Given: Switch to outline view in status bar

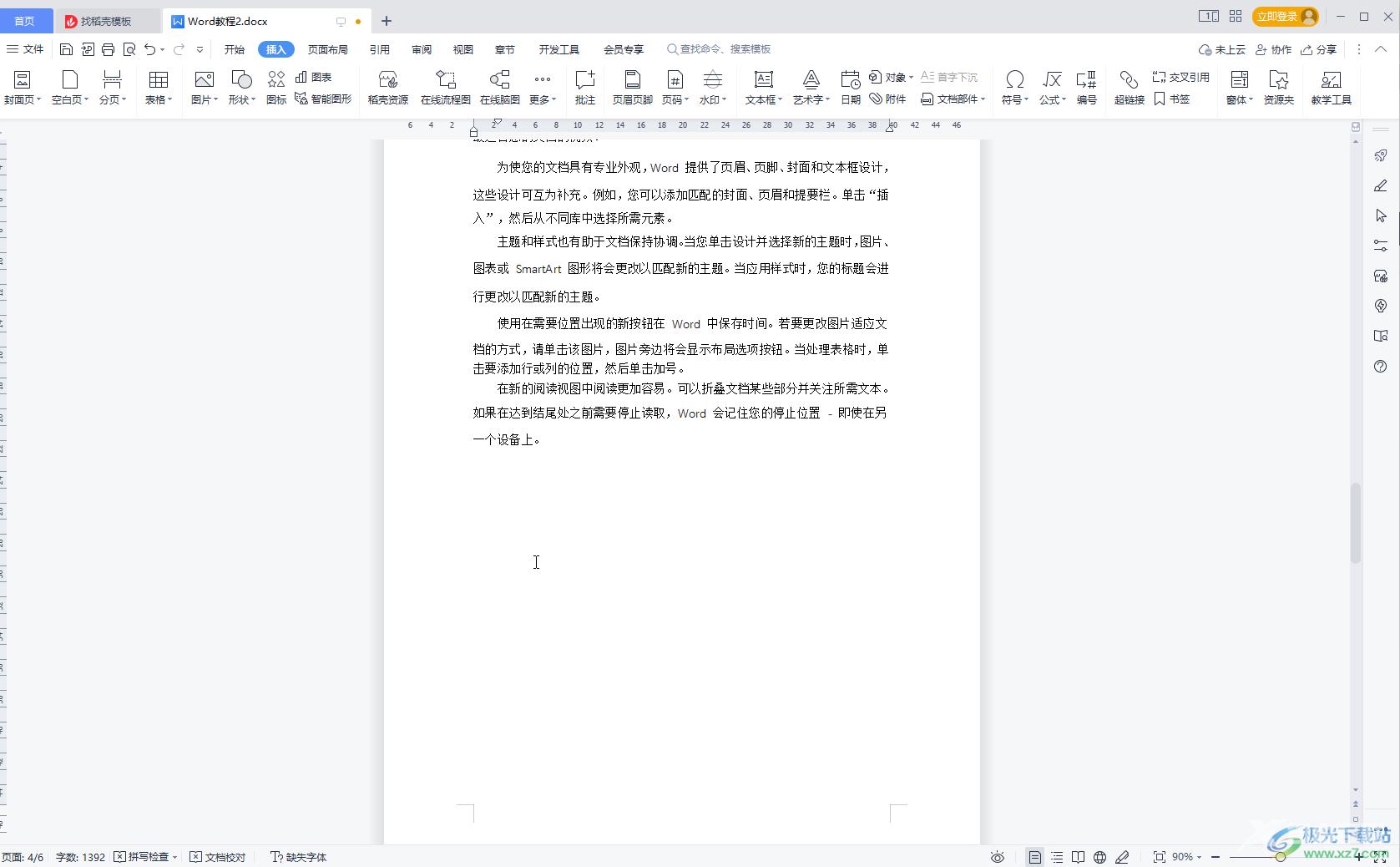Looking at the screenshot, I should (1057, 857).
